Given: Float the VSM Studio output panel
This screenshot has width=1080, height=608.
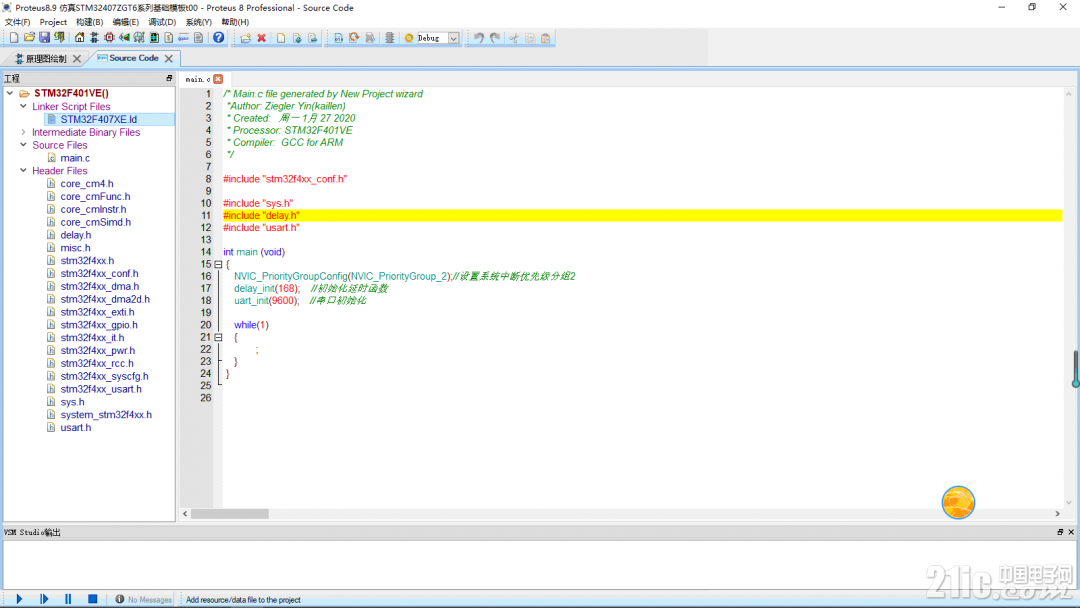Looking at the screenshot, I should click(1060, 532).
